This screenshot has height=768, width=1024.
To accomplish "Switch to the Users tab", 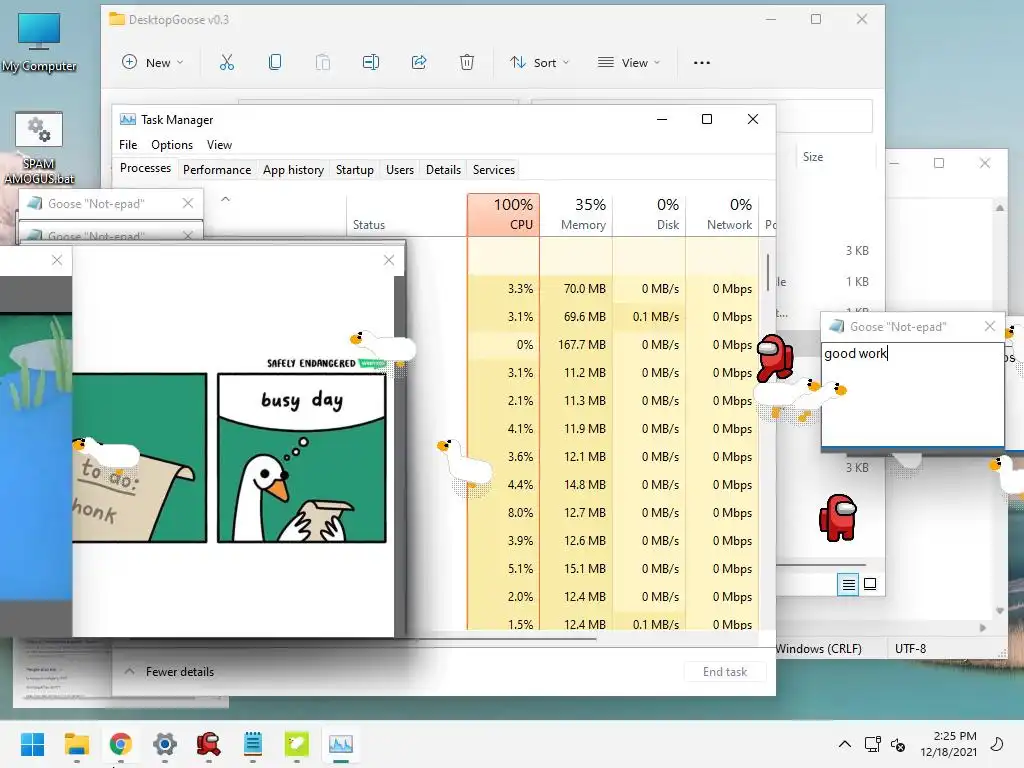I will pos(400,170).
